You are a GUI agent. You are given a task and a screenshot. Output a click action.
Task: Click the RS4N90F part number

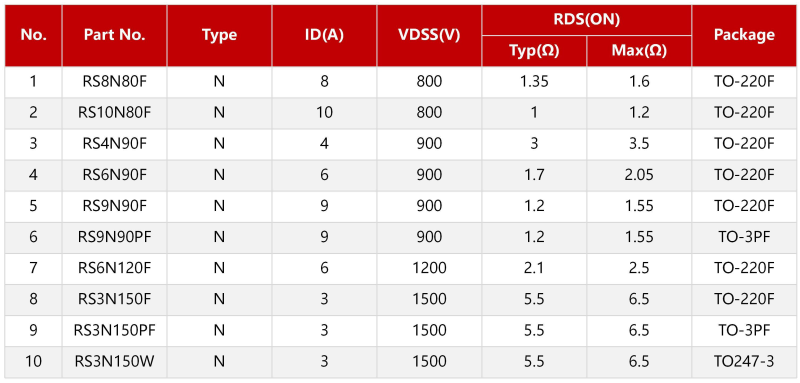(x=114, y=144)
